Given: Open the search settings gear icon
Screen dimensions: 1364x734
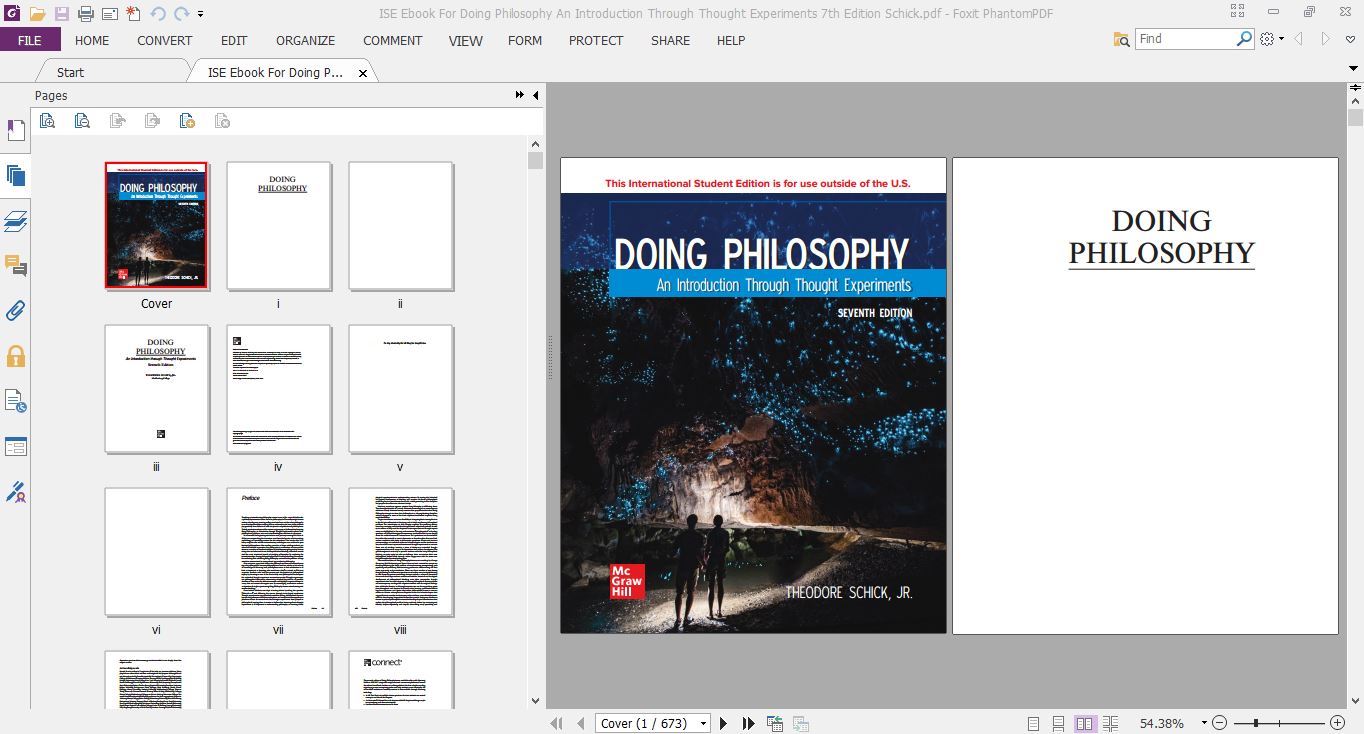Looking at the screenshot, I should pyautogui.click(x=1267, y=39).
